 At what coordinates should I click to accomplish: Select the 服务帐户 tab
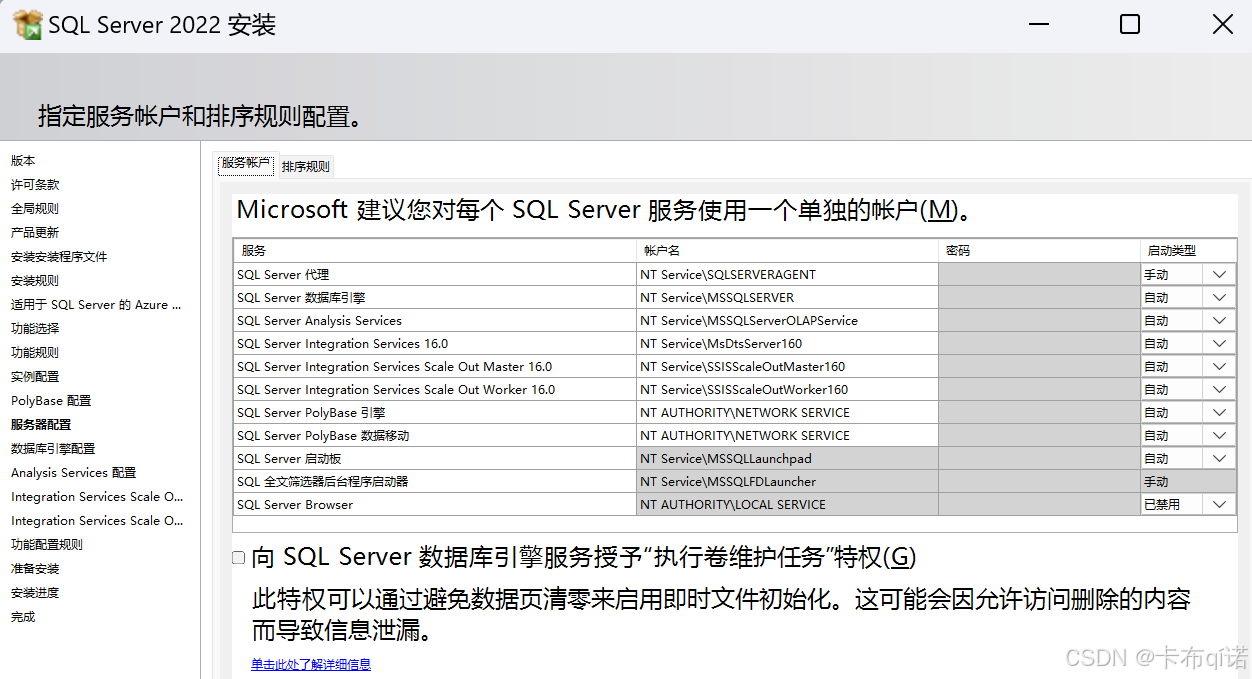(x=245, y=166)
